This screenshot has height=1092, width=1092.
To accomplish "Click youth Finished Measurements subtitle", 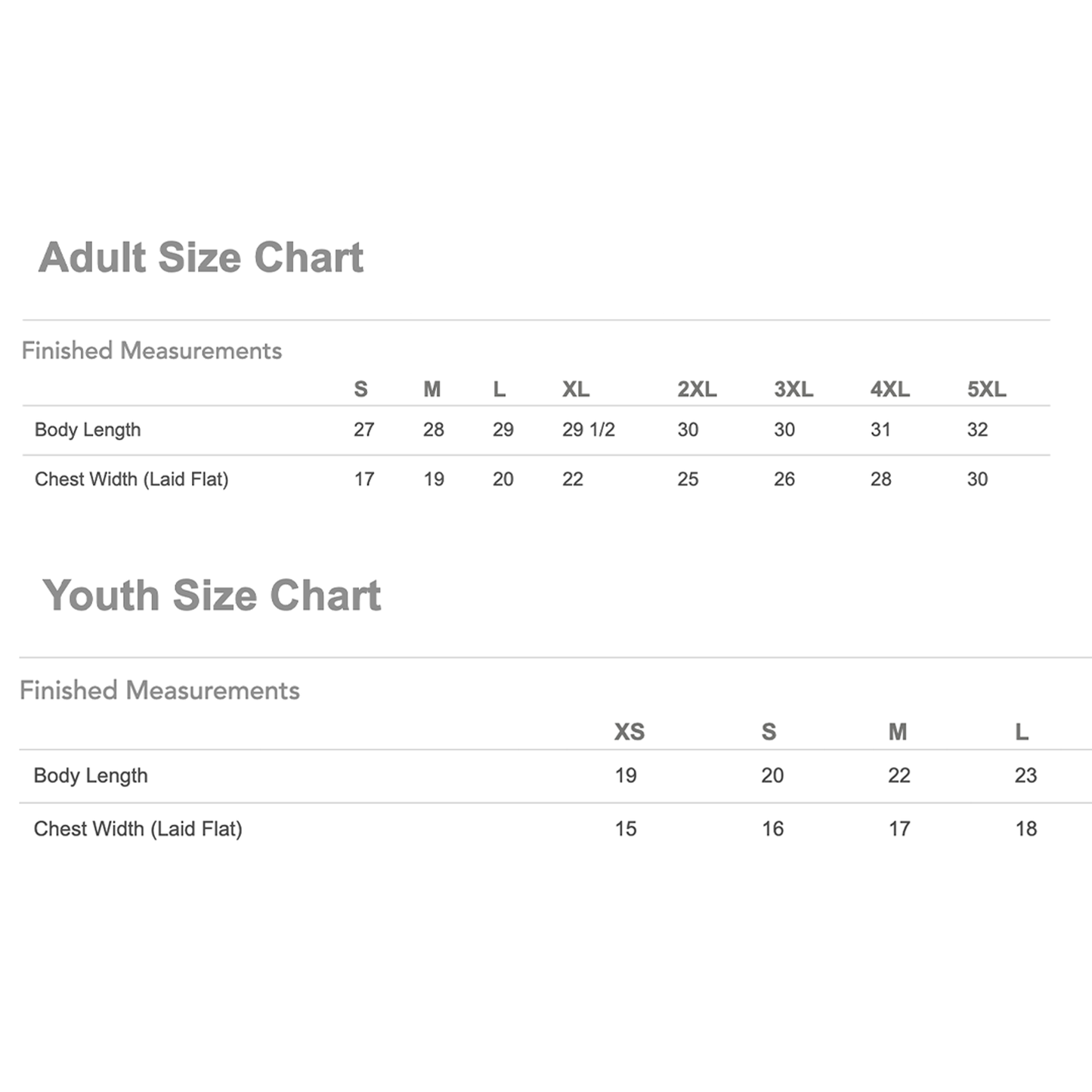I will tap(159, 691).
